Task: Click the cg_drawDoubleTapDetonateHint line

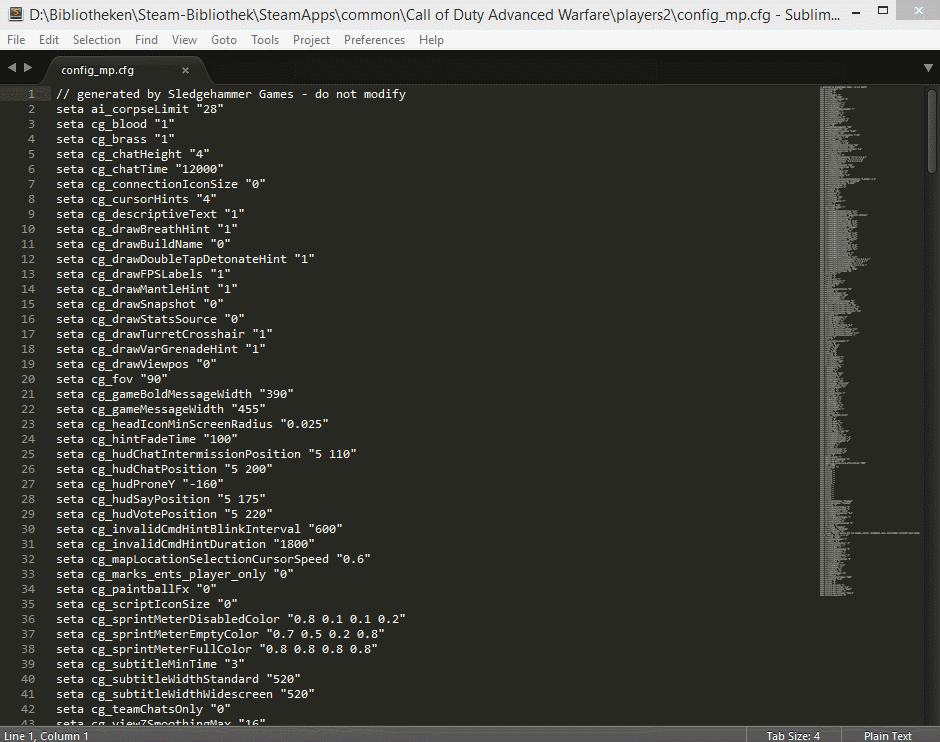Action: coord(185,259)
